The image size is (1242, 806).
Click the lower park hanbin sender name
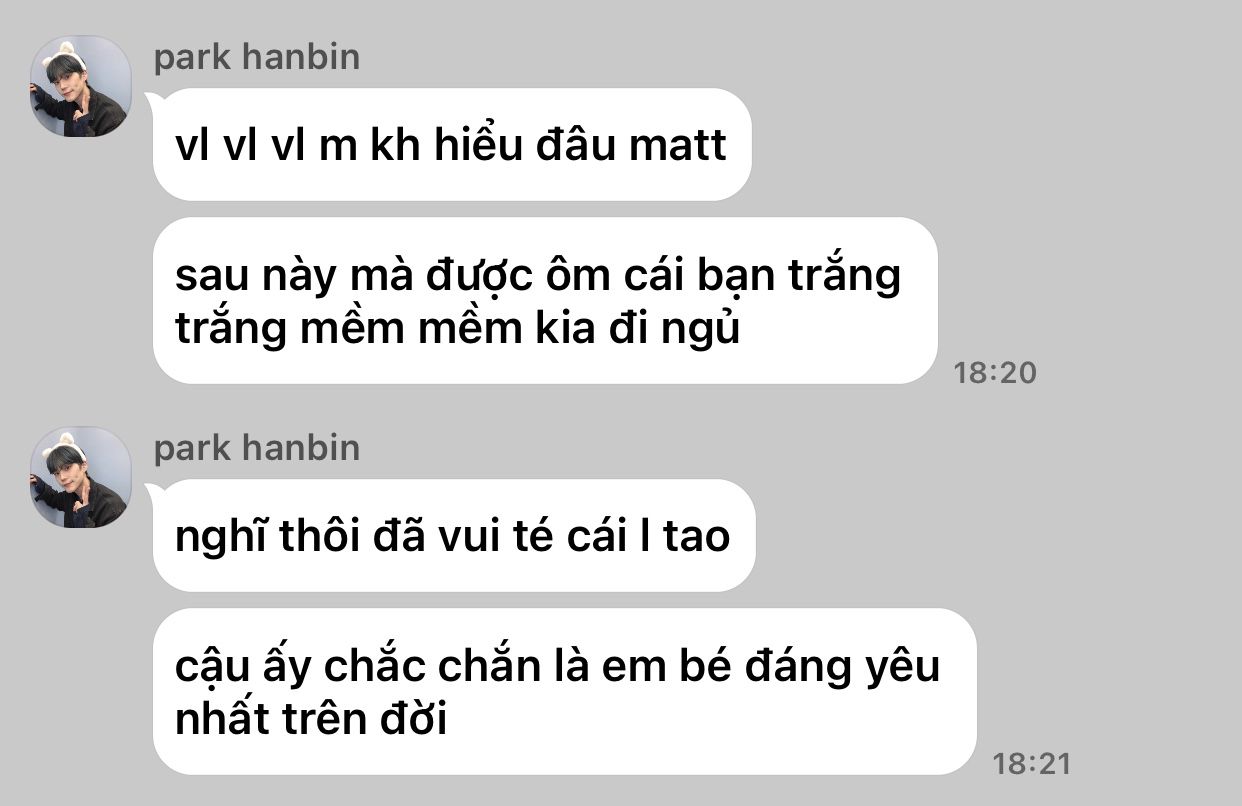coord(257,448)
